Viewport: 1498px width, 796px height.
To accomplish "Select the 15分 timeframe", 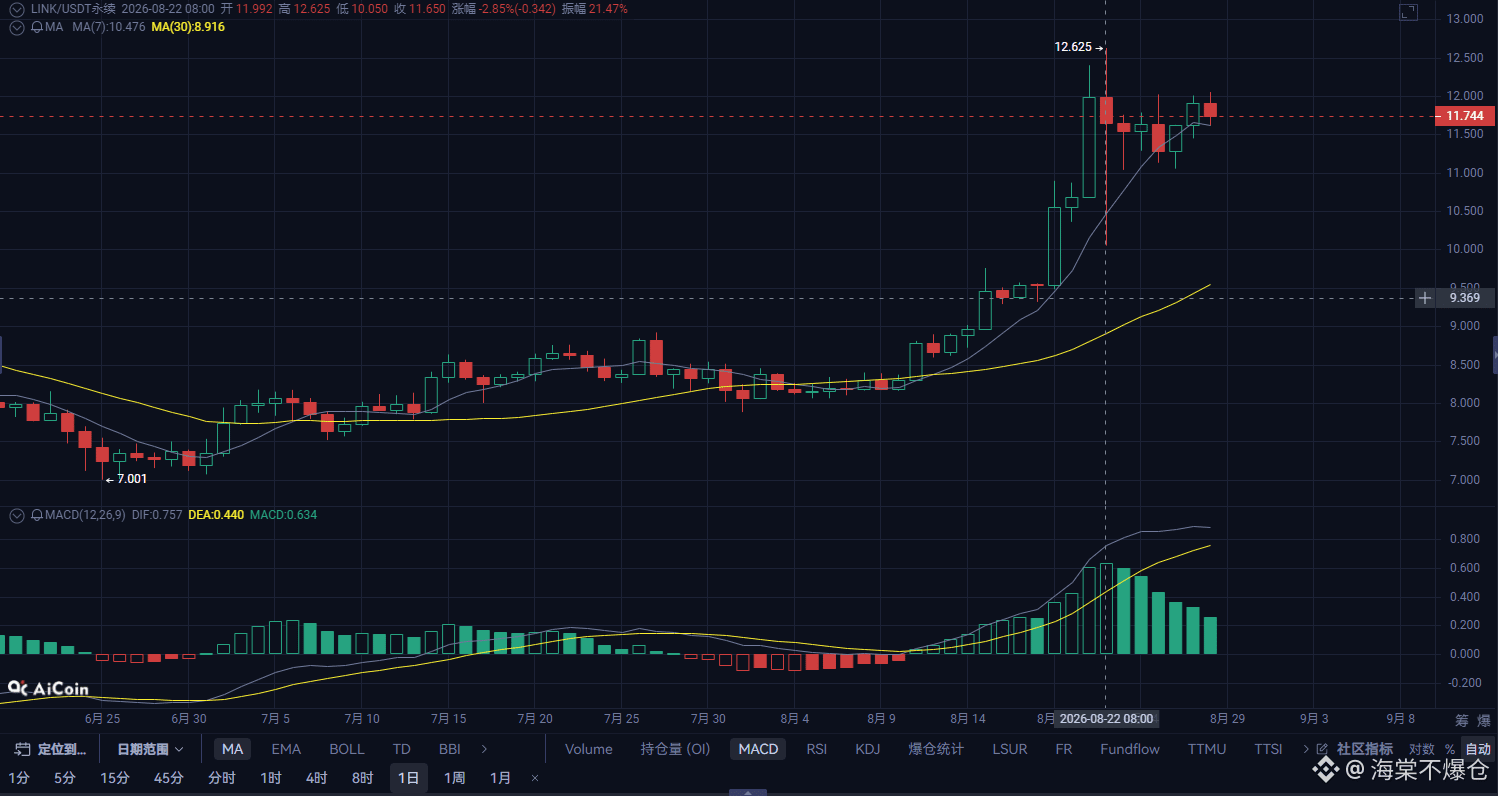I will [x=114, y=778].
